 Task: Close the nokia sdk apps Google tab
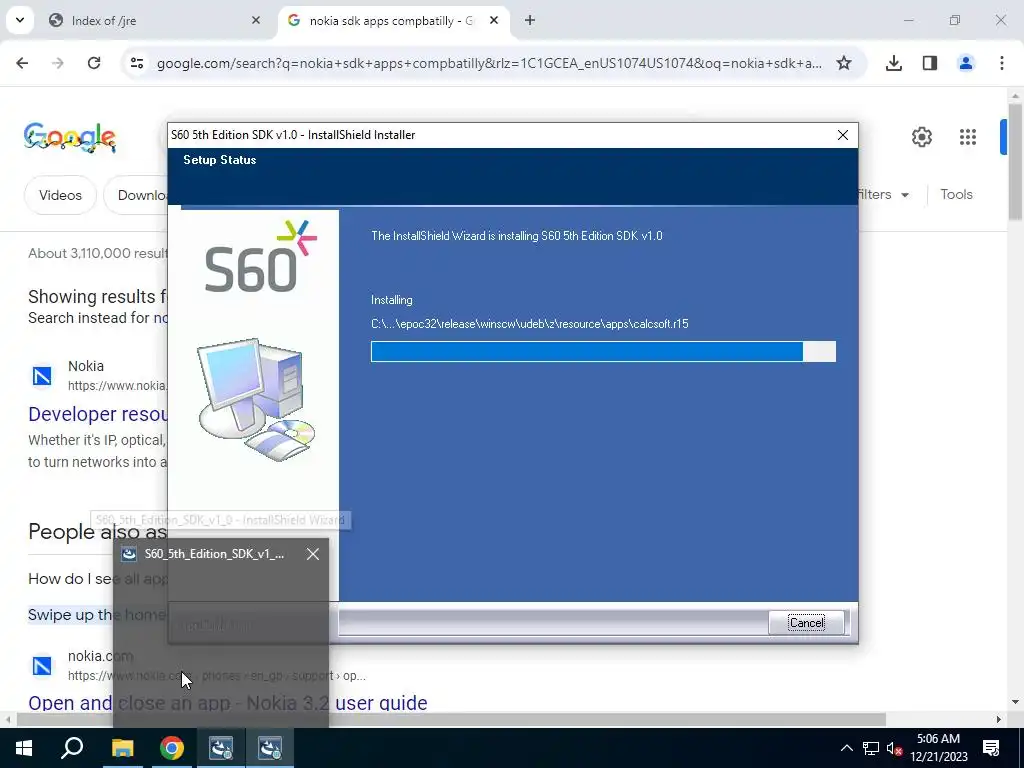click(x=494, y=20)
